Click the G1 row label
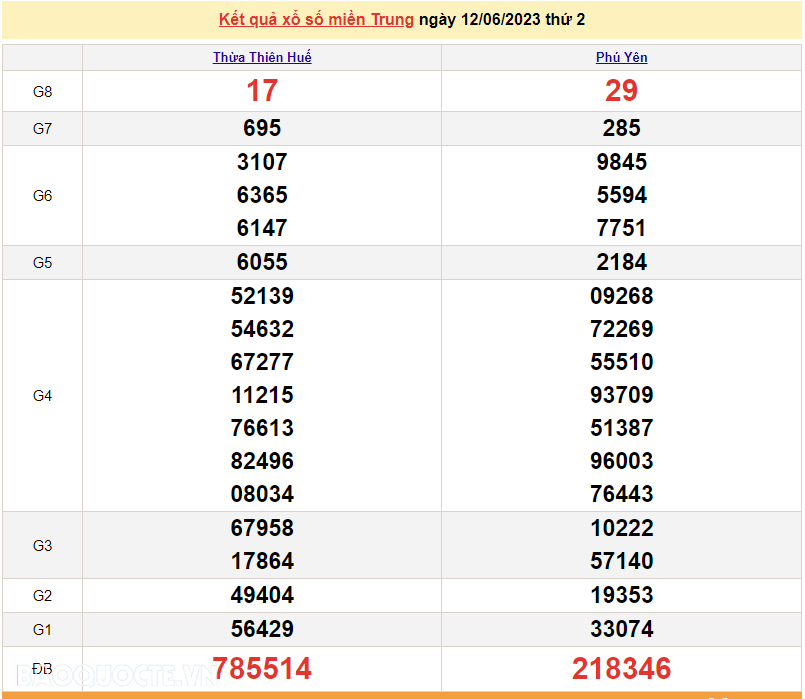 click(42, 630)
